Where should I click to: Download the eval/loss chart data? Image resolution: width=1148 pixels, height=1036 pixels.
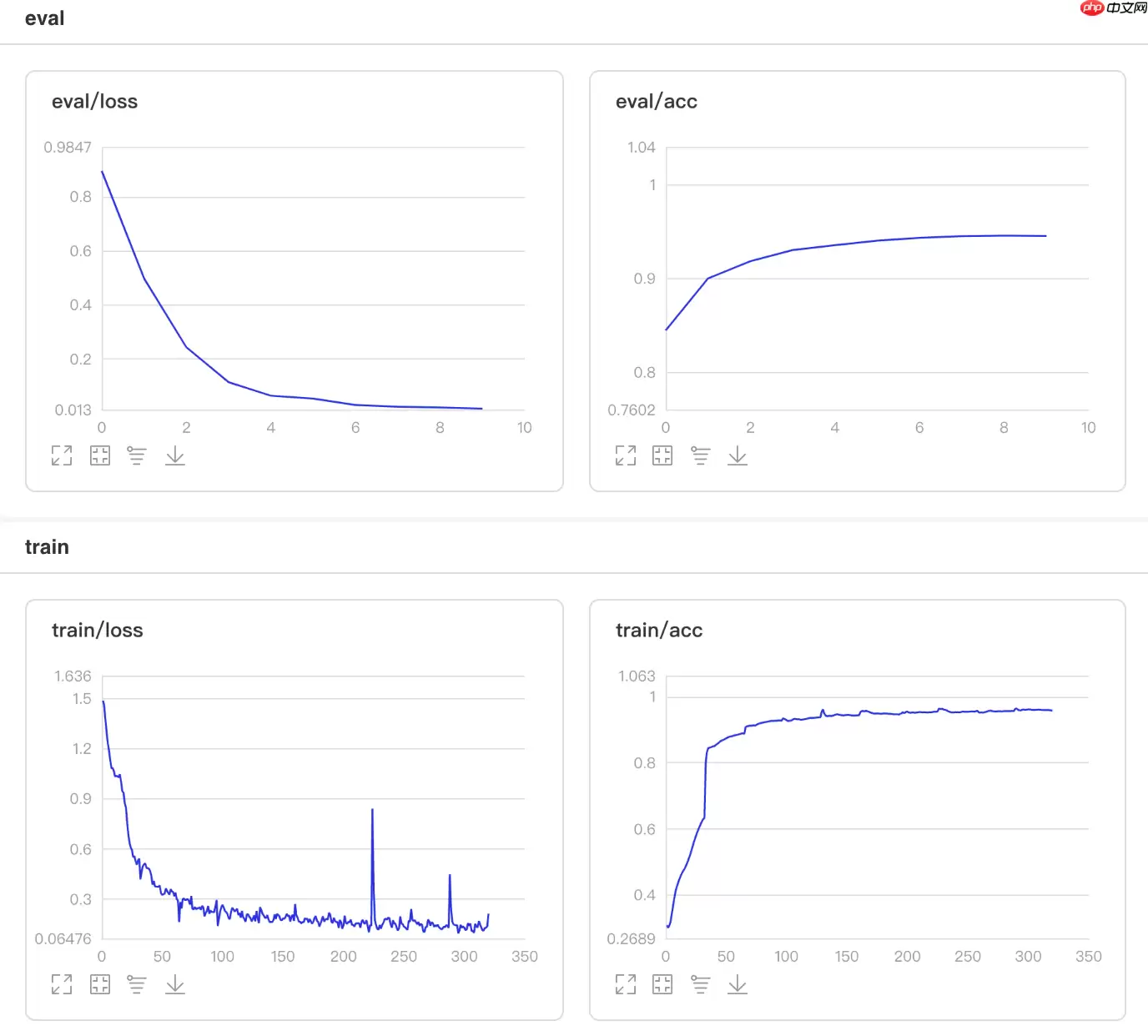(175, 455)
